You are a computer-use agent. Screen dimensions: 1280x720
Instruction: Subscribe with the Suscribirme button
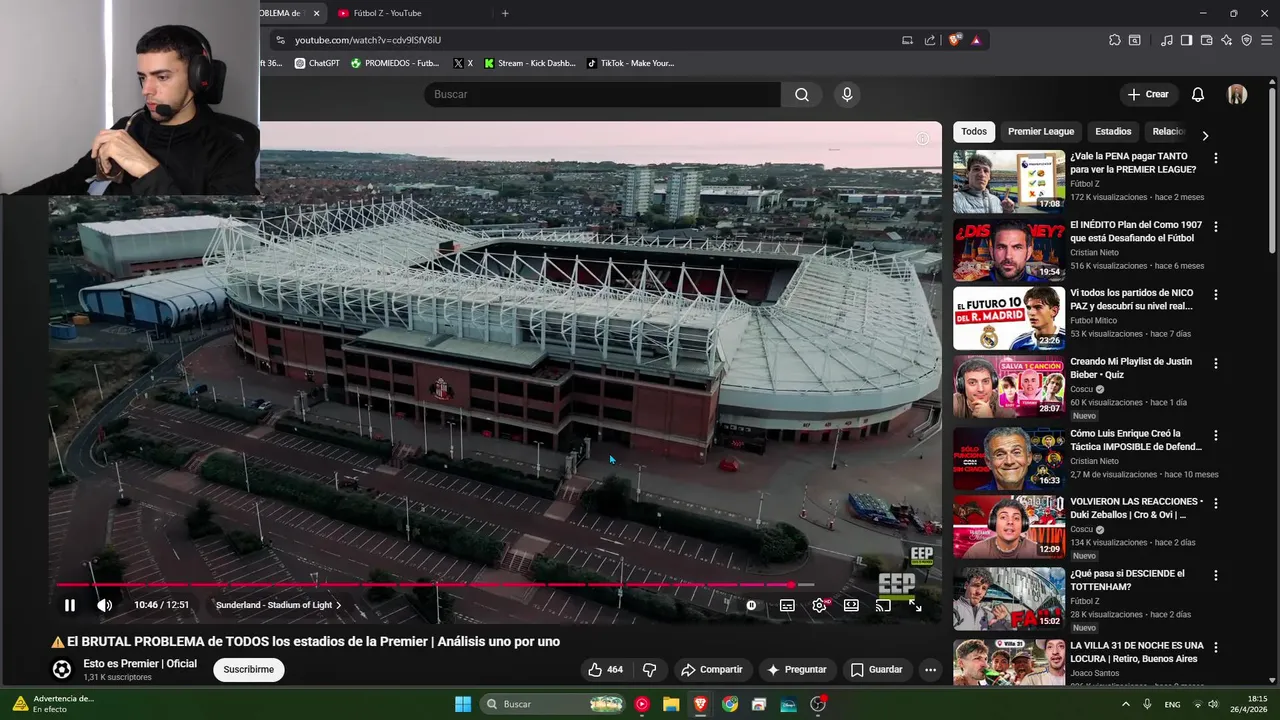click(x=248, y=670)
